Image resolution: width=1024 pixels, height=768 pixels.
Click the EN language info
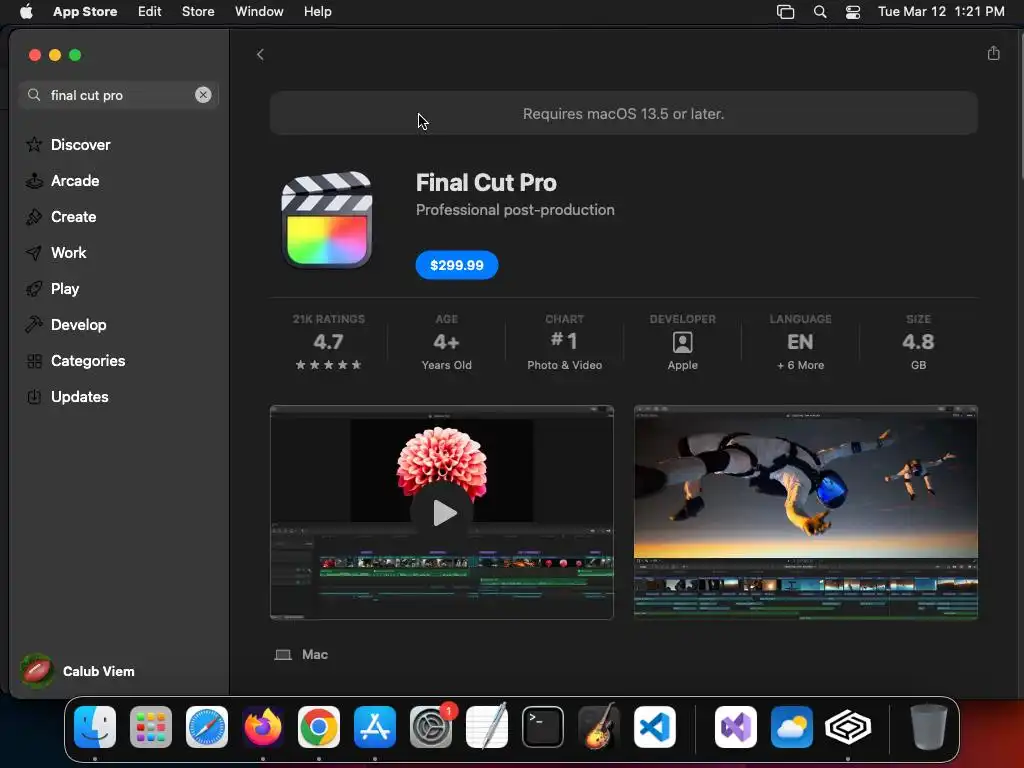pos(800,343)
